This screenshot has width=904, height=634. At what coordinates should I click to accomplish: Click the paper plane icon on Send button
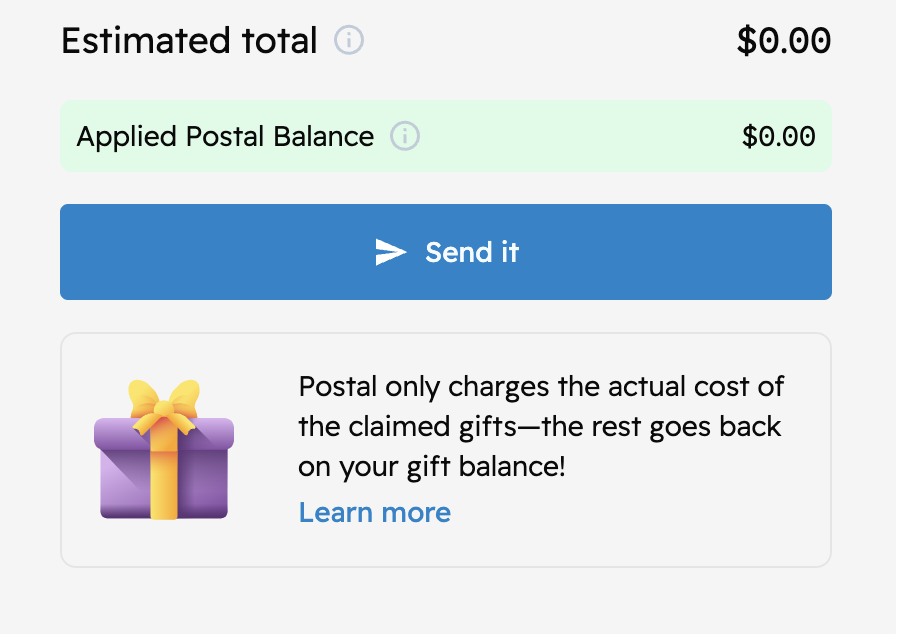tap(390, 252)
